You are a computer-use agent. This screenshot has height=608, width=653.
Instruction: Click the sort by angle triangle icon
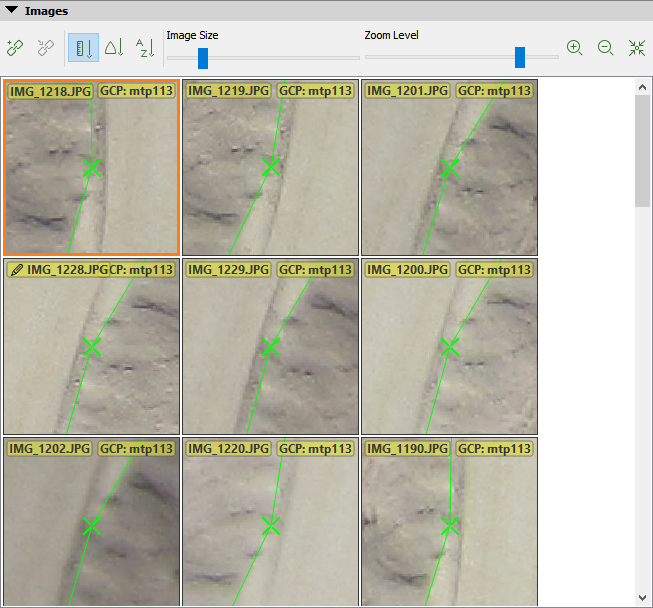click(114, 47)
